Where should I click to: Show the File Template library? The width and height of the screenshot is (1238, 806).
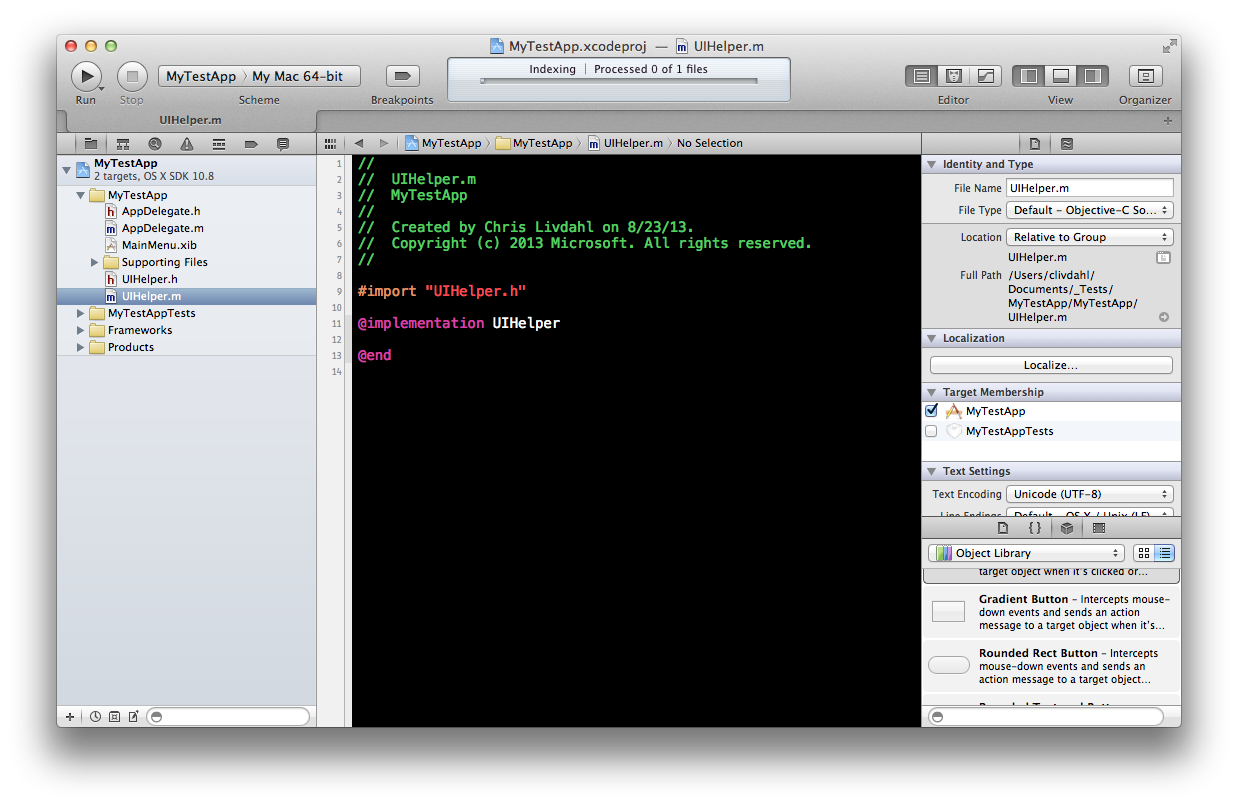click(1003, 527)
